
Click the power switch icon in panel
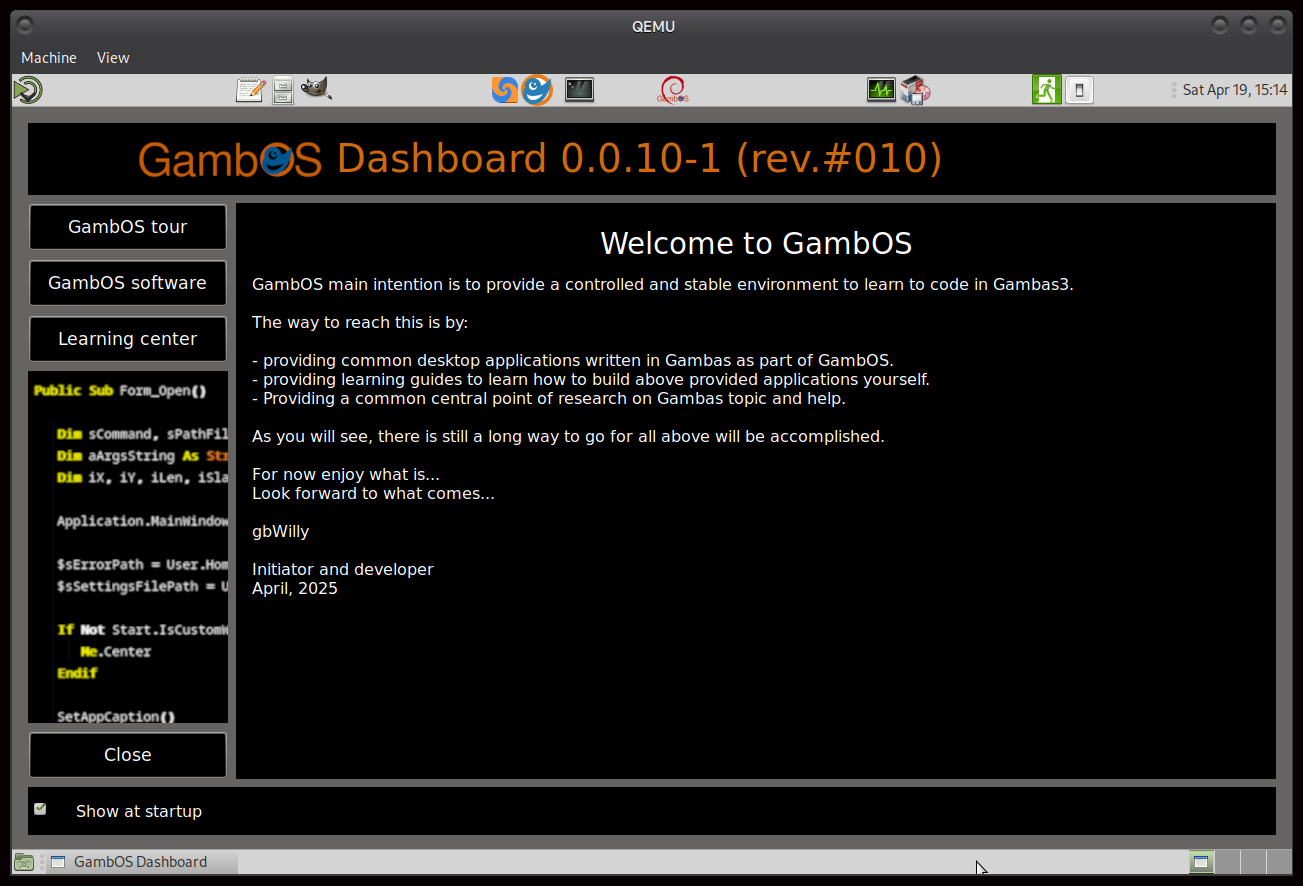pyautogui.click(x=1079, y=90)
